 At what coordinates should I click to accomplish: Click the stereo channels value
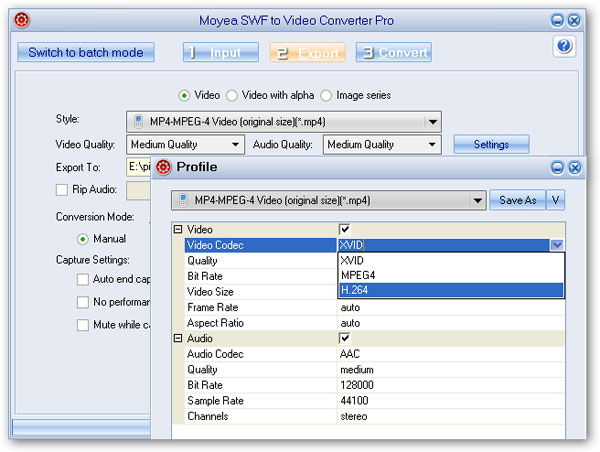[x=354, y=416]
